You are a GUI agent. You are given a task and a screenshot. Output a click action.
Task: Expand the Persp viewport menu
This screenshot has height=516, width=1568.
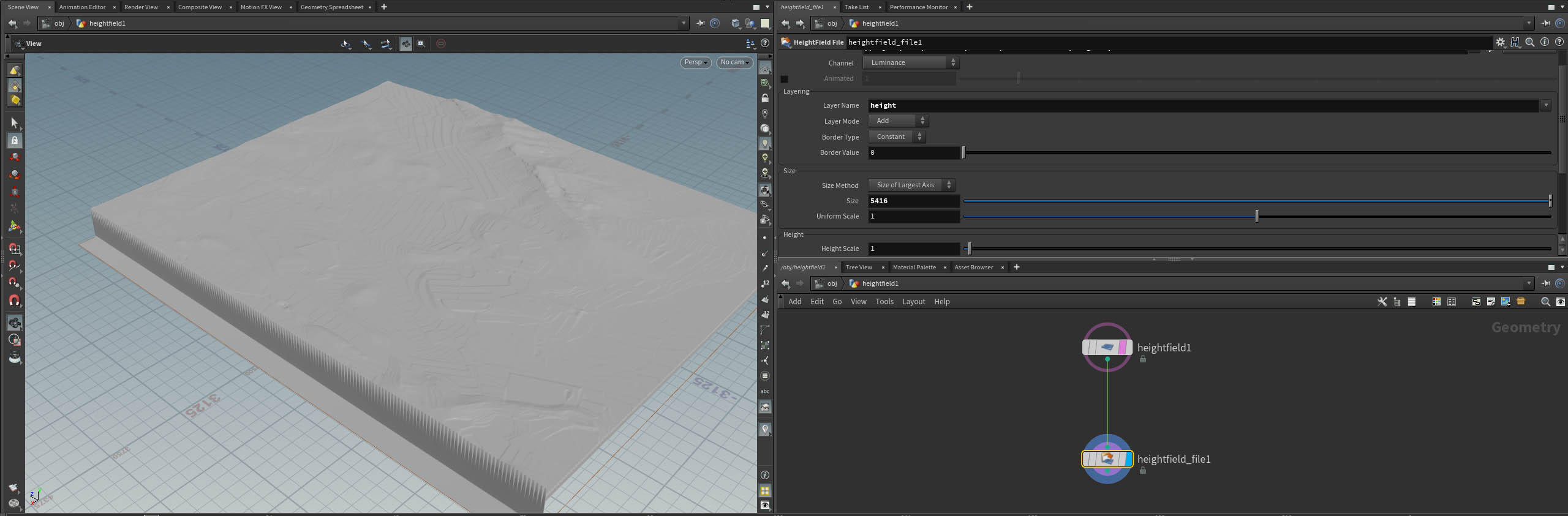pyautogui.click(x=695, y=62)
